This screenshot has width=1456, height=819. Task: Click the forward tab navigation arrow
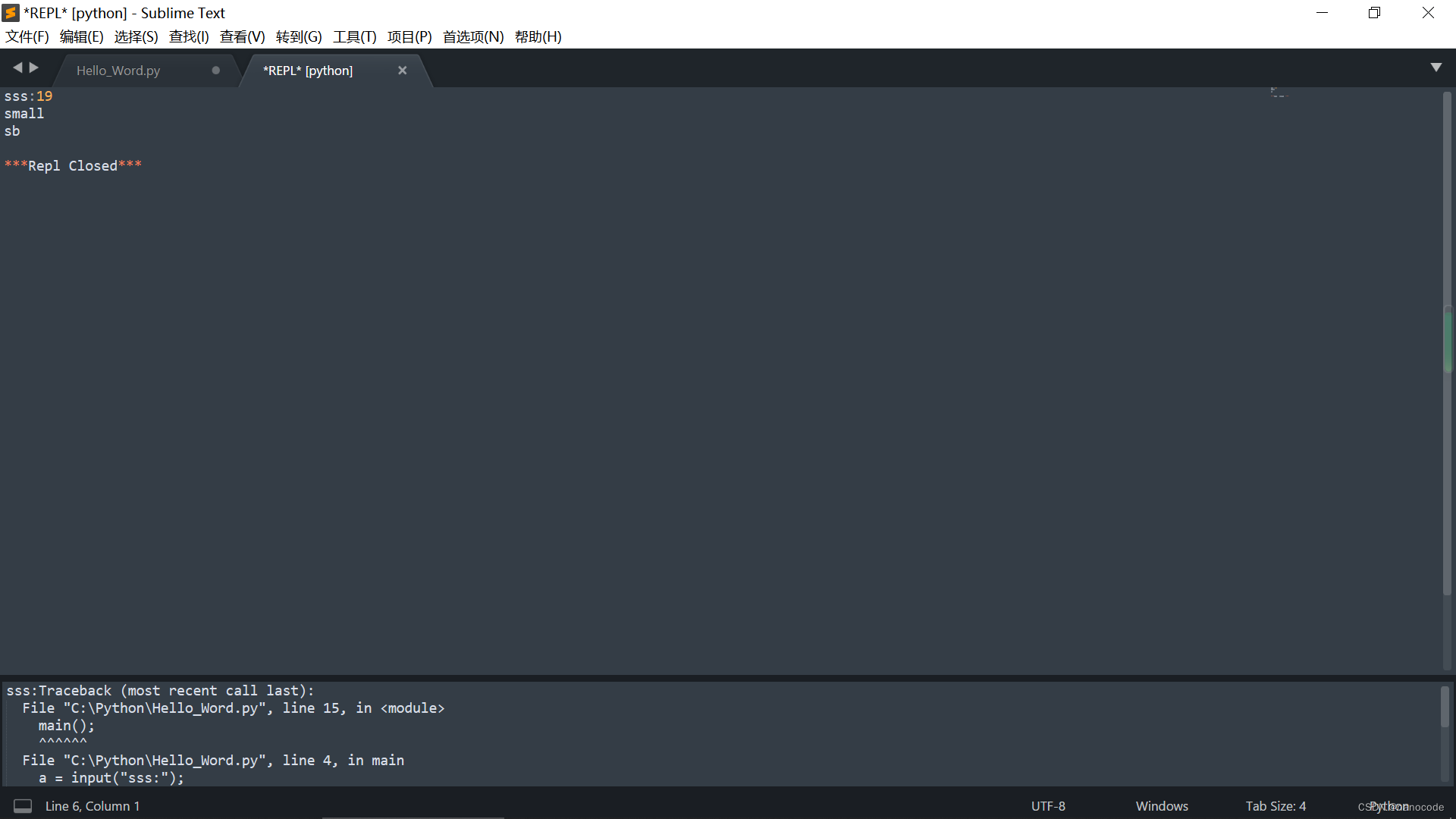[x=34, y=68]
